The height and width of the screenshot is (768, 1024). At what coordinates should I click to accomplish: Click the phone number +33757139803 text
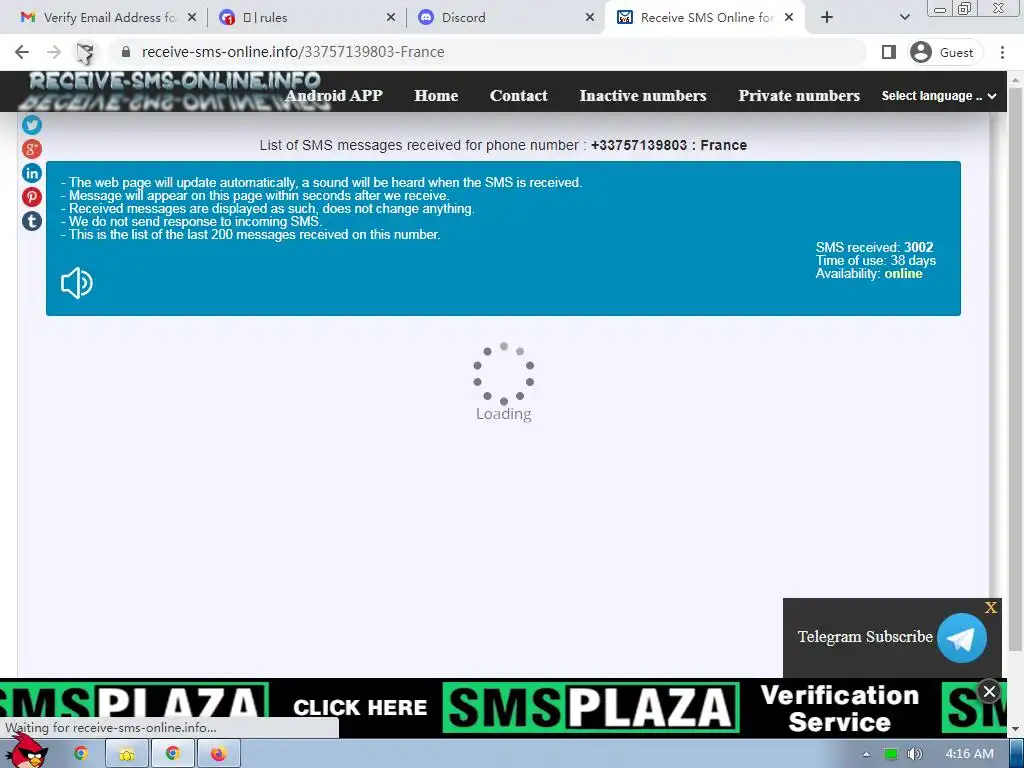click(639, 145)
